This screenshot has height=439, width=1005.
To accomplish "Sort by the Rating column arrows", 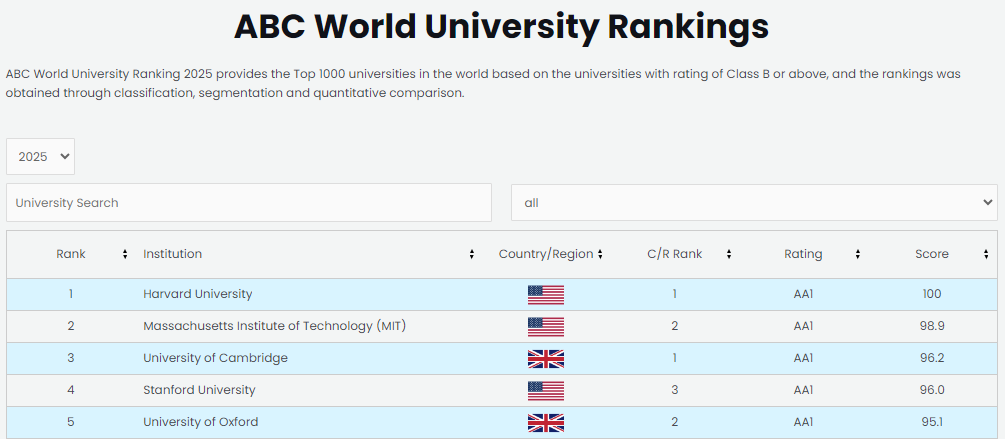I will [x=858, y=254].
